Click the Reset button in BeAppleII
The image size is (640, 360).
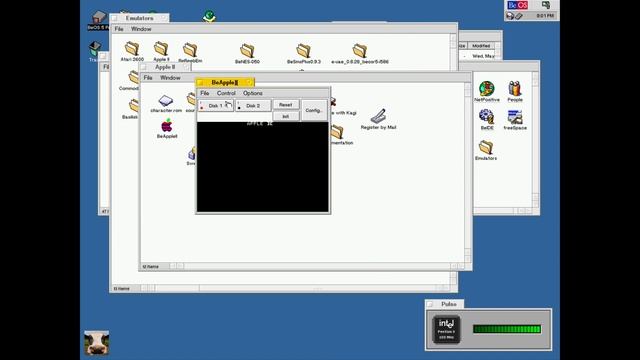click(x=286, y=105)
